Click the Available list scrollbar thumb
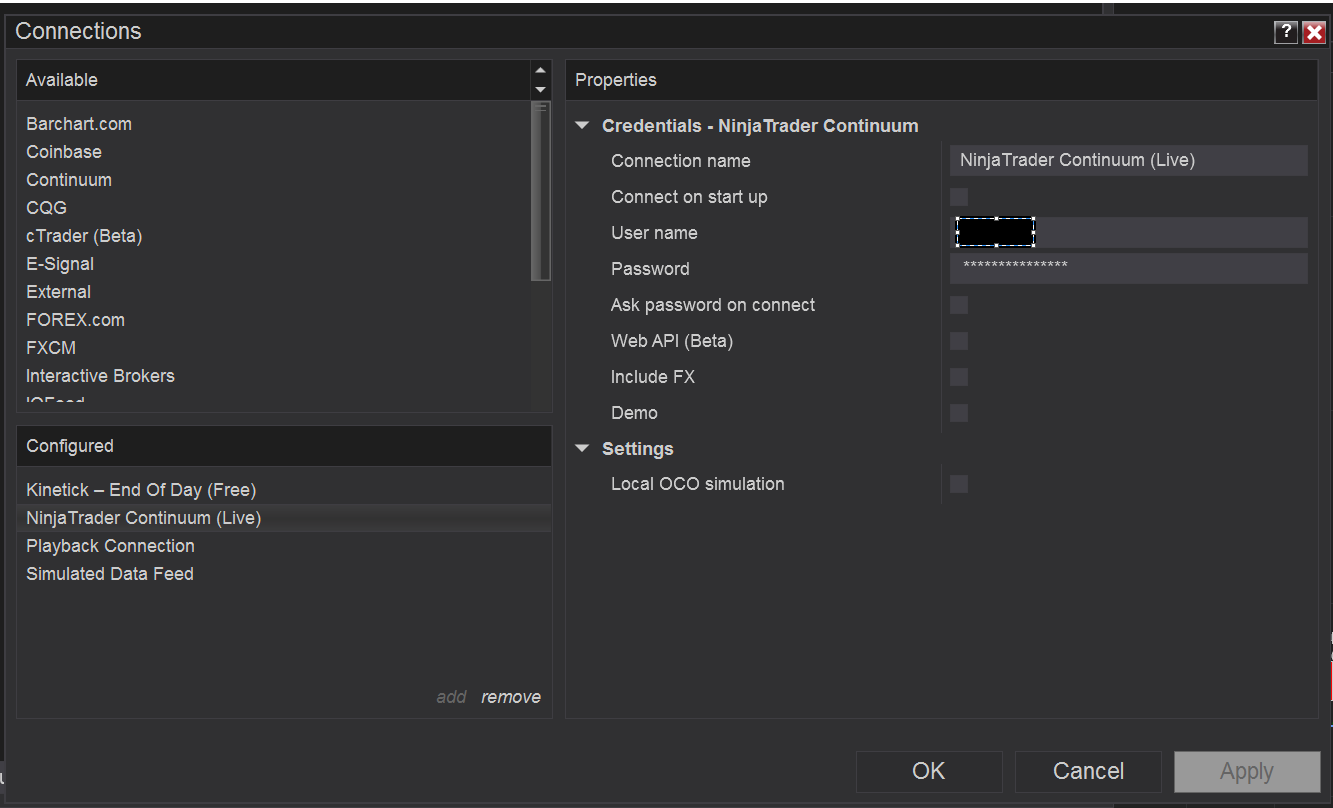The image size is (1333, 808). pos(541,191)
